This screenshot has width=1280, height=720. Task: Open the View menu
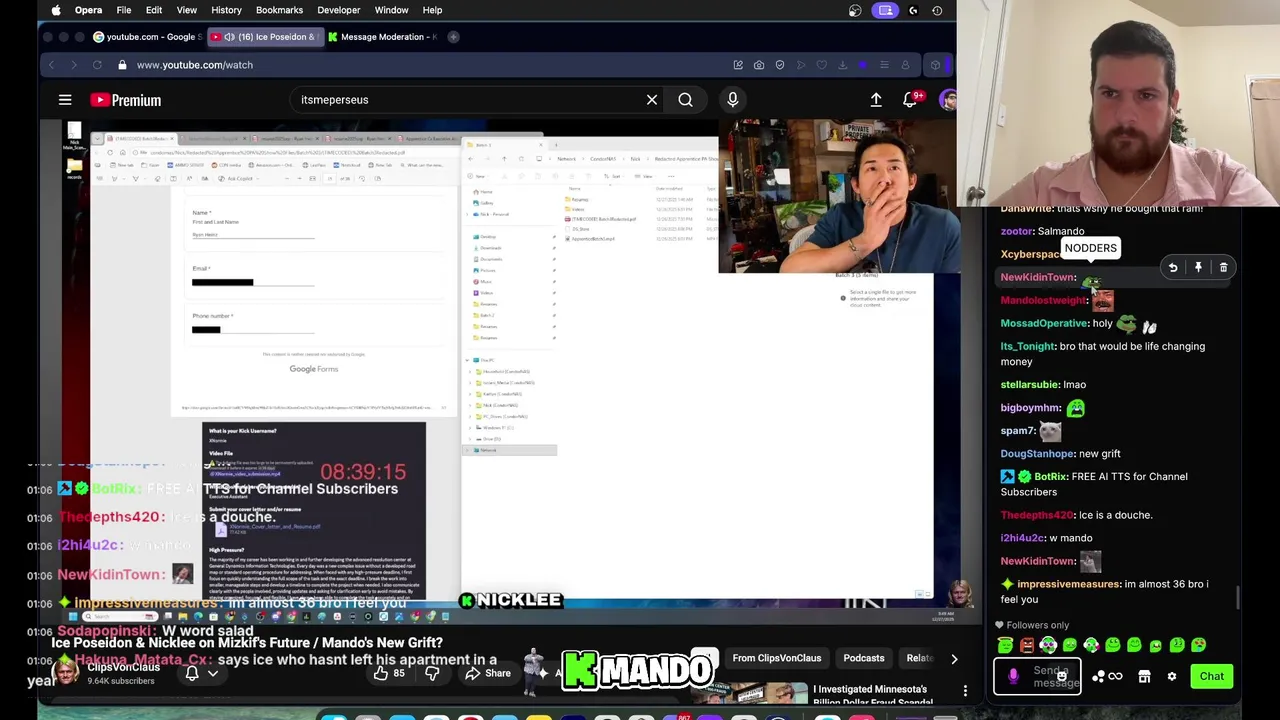[187, 10]
